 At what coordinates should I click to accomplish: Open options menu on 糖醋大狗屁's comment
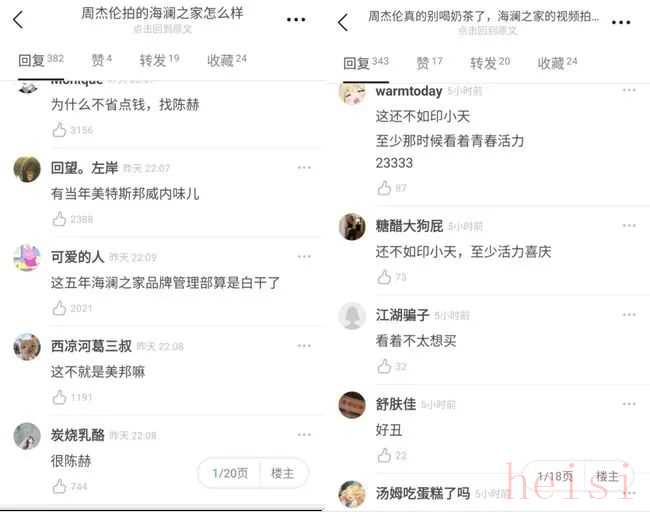coord(629,226)
